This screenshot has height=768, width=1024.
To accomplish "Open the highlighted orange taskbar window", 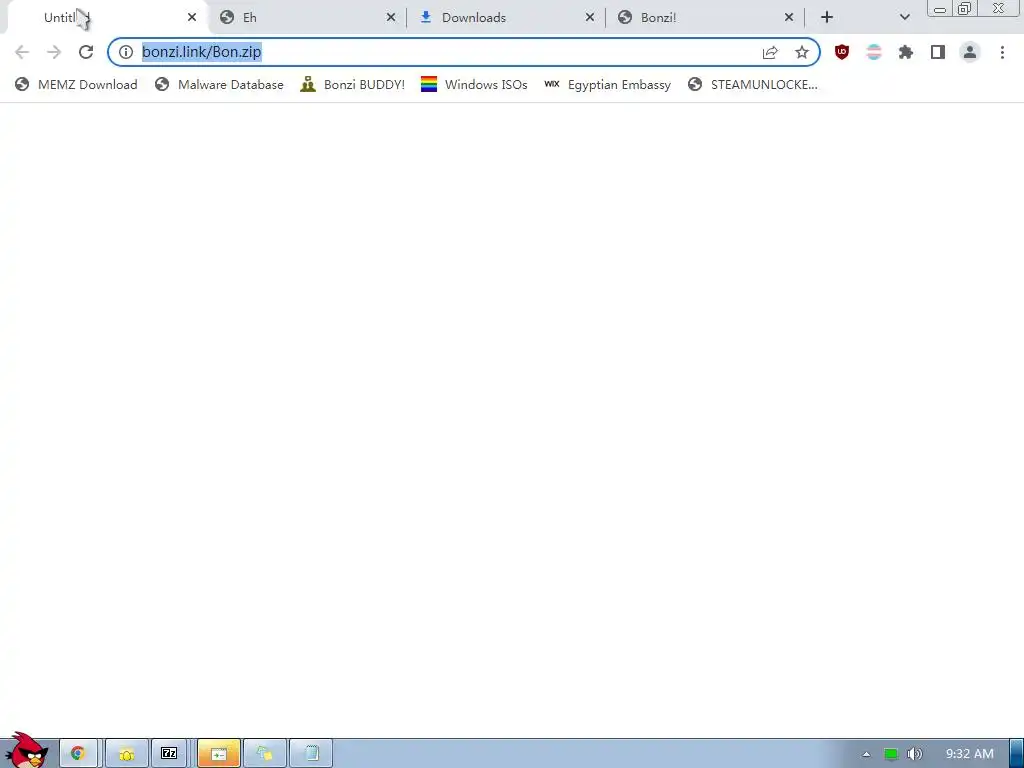I will 219,754.
